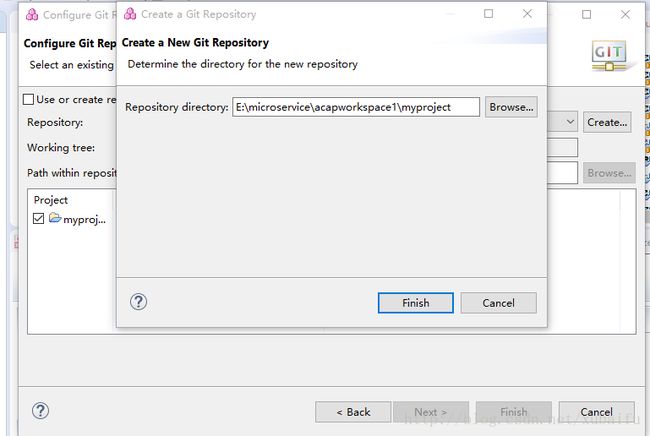The width and height of the screenshot is (650, 436).
Task: Cancel the Configure Git Repository wizard
Action: (596, 412)
